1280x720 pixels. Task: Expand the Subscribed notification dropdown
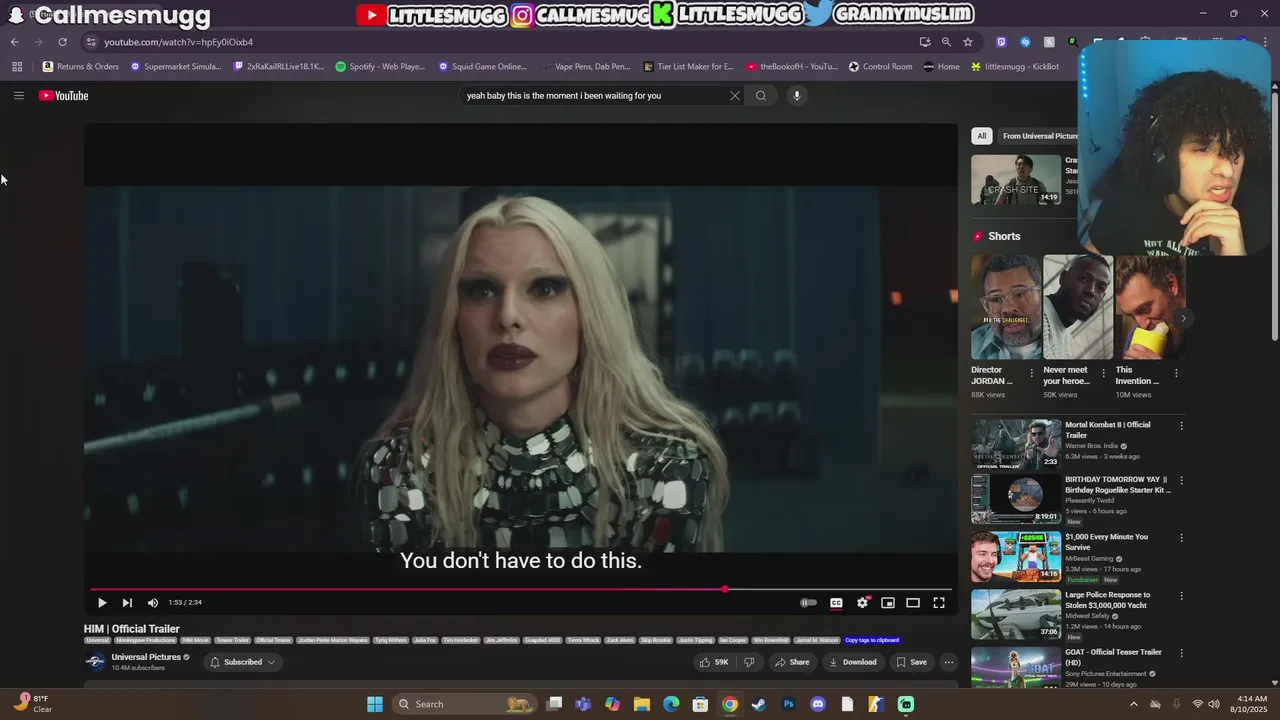point(243,662)
